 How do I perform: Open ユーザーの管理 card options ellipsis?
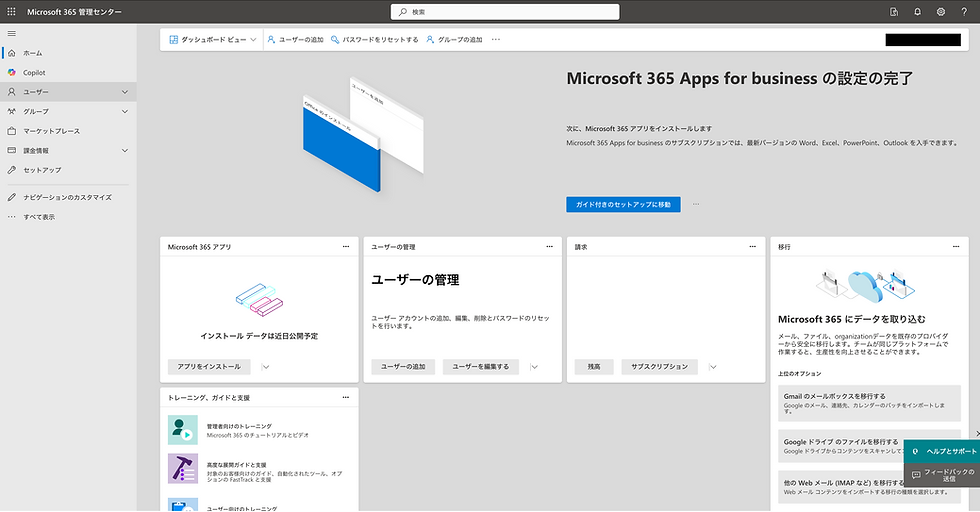[x=549, y=247]
